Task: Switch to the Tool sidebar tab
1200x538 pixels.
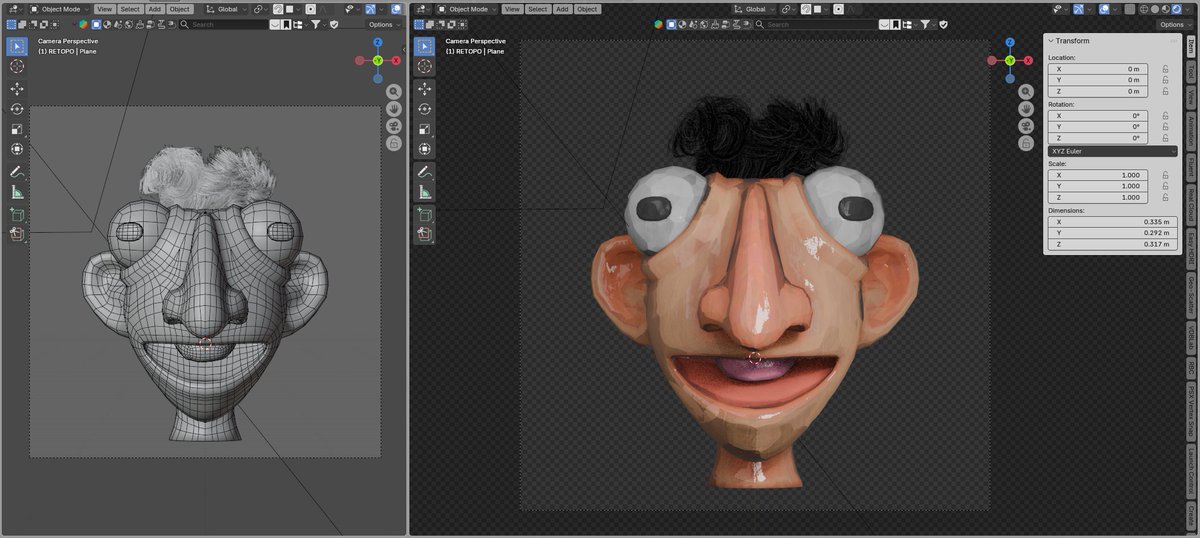Action: click(1190, 72)
